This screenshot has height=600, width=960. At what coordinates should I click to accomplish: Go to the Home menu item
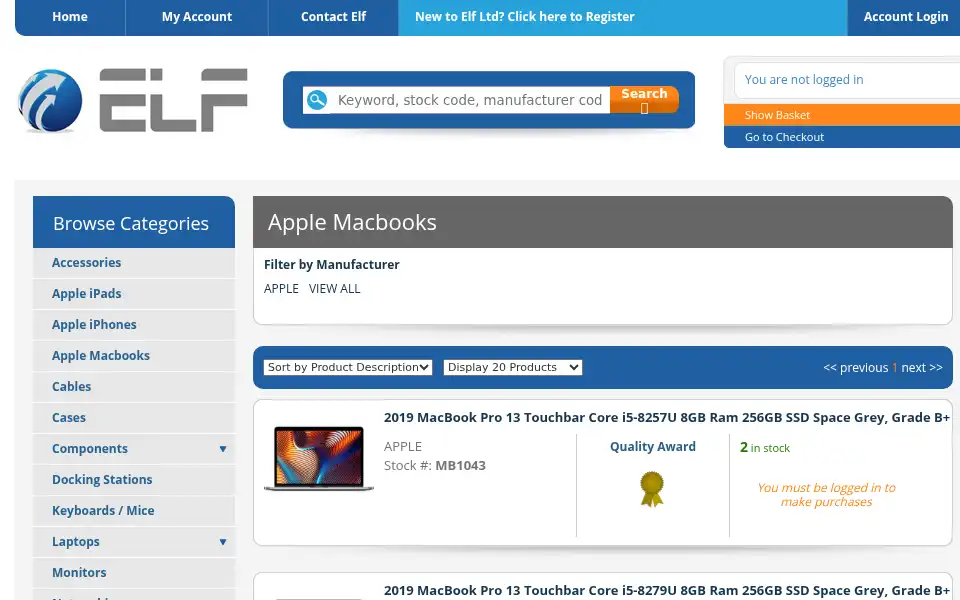[x=70, y=17]
